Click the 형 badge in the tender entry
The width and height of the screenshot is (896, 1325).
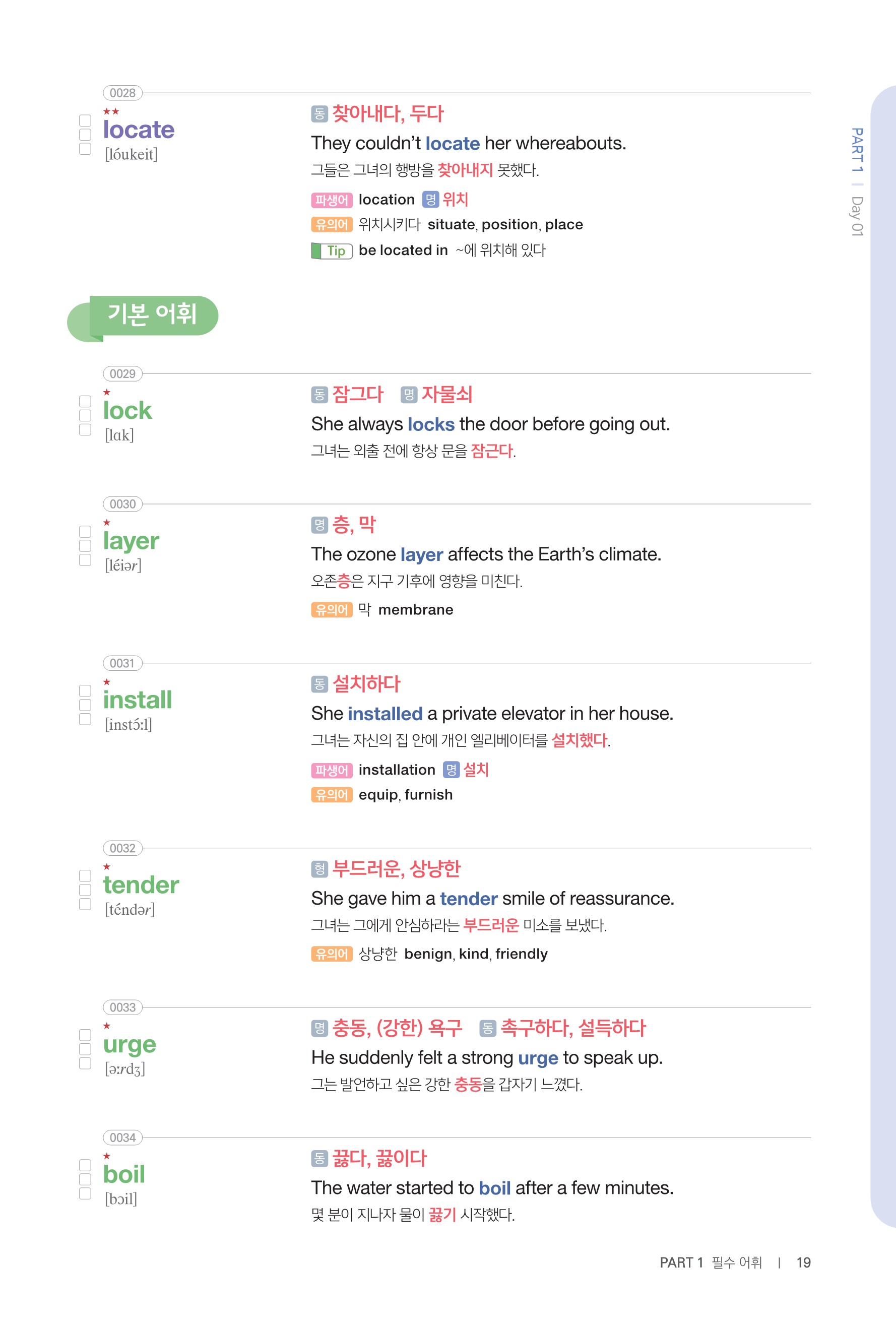pos(319,869)
